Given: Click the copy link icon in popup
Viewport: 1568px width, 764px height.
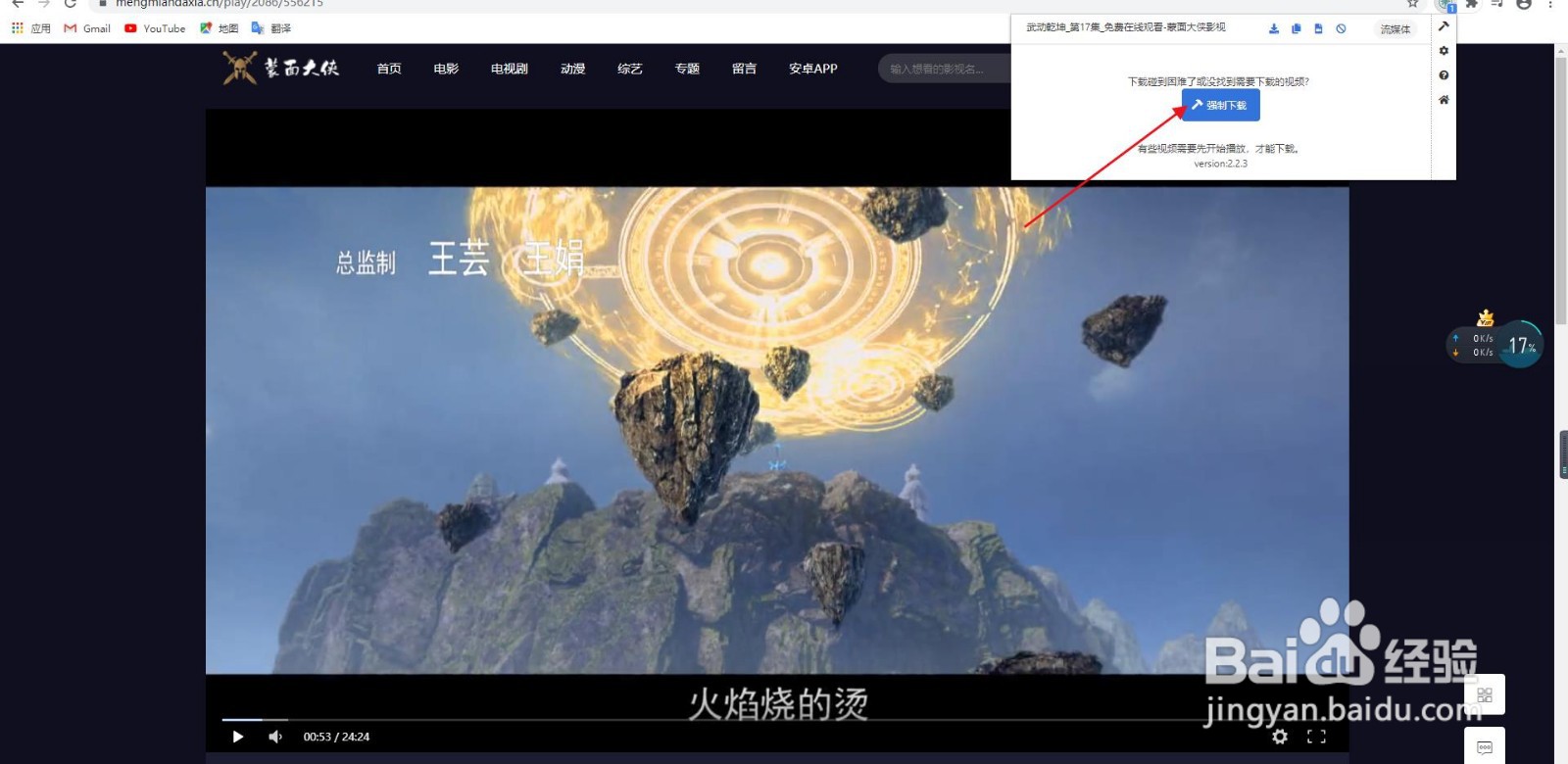Looking at the screenshot, I should pos(1296,28).
